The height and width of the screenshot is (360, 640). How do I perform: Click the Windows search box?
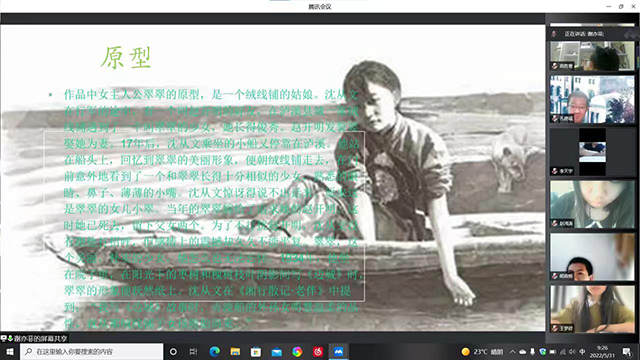click(92, 351)
